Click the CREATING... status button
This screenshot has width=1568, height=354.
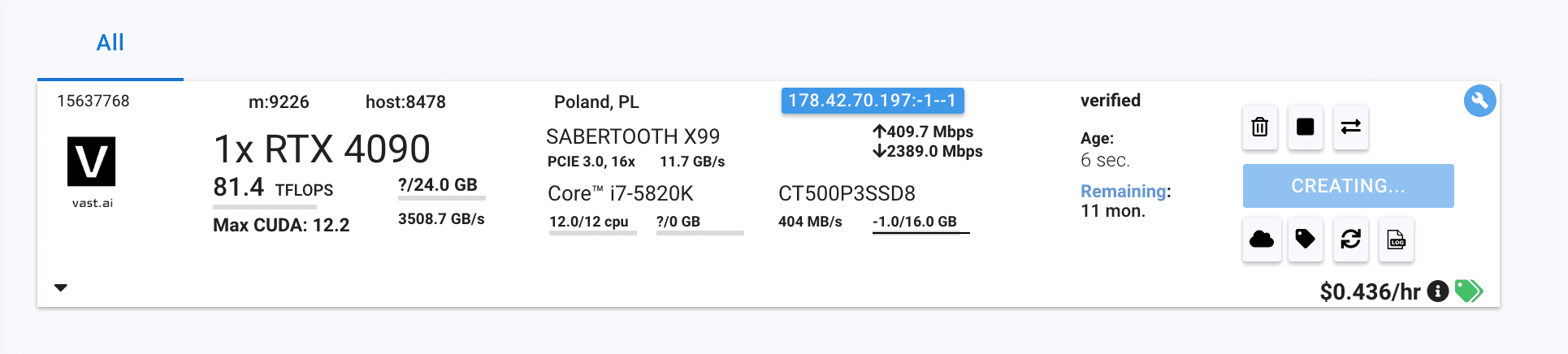pos(1349,186)
